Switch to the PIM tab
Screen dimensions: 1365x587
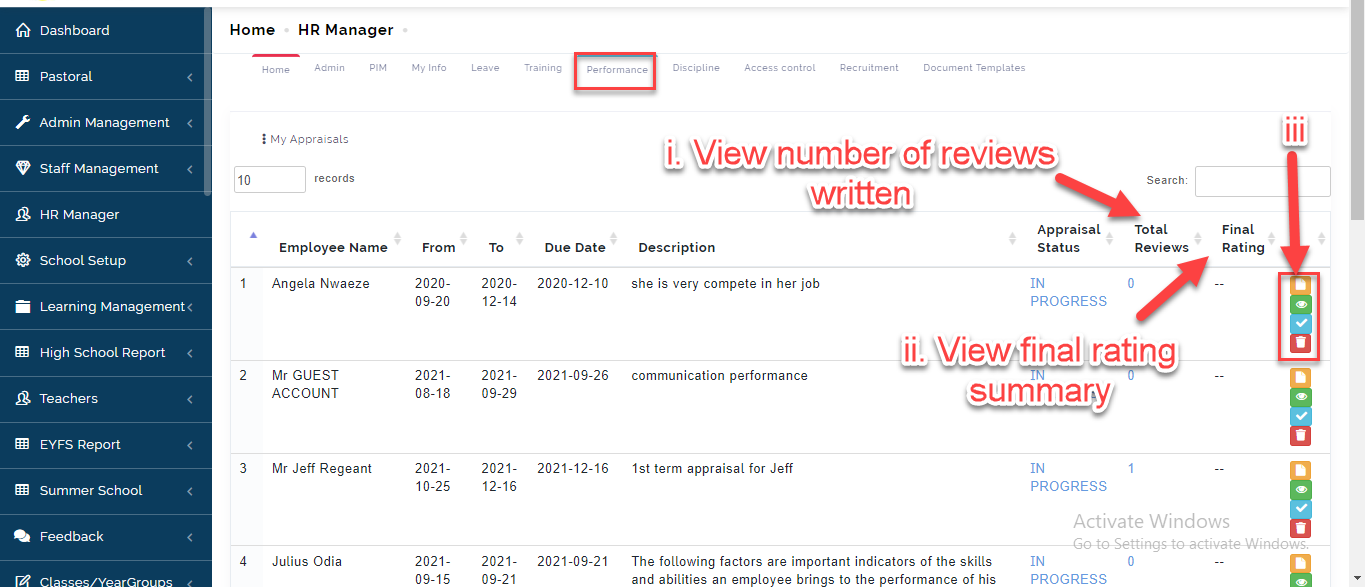click(378, 68)
